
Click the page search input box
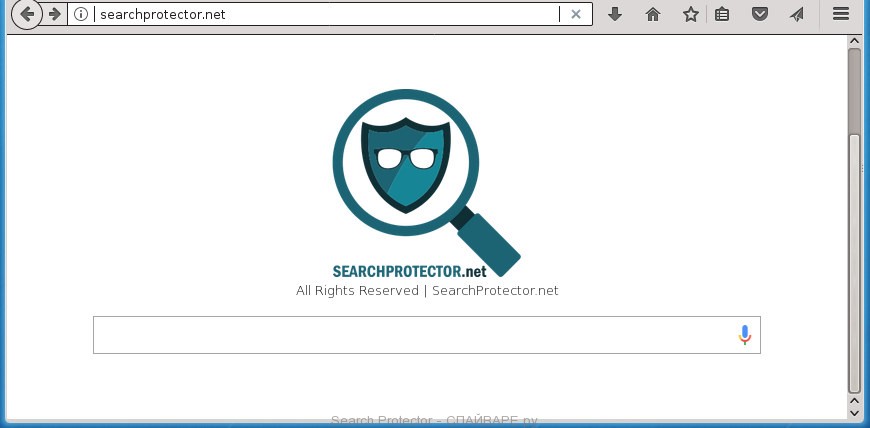[x=427, y=335]
